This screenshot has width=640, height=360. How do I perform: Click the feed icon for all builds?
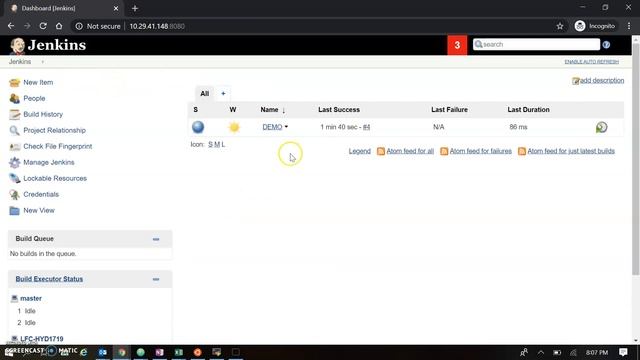tap(380, 151)
